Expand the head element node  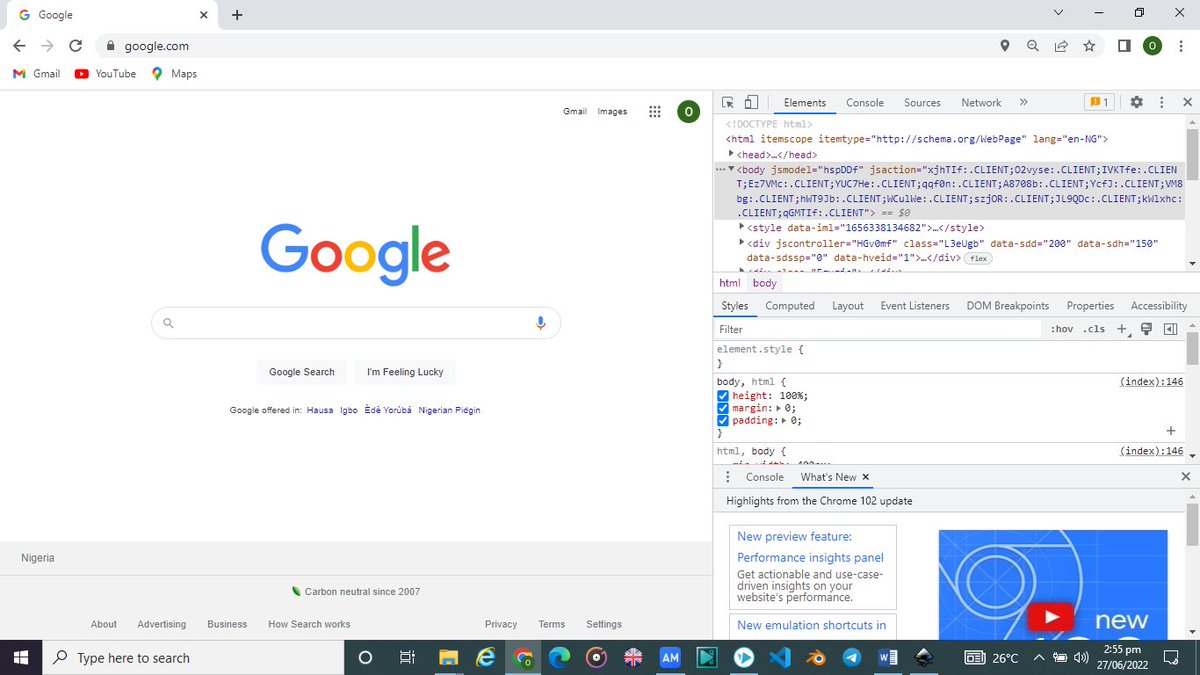click(731, 155)
